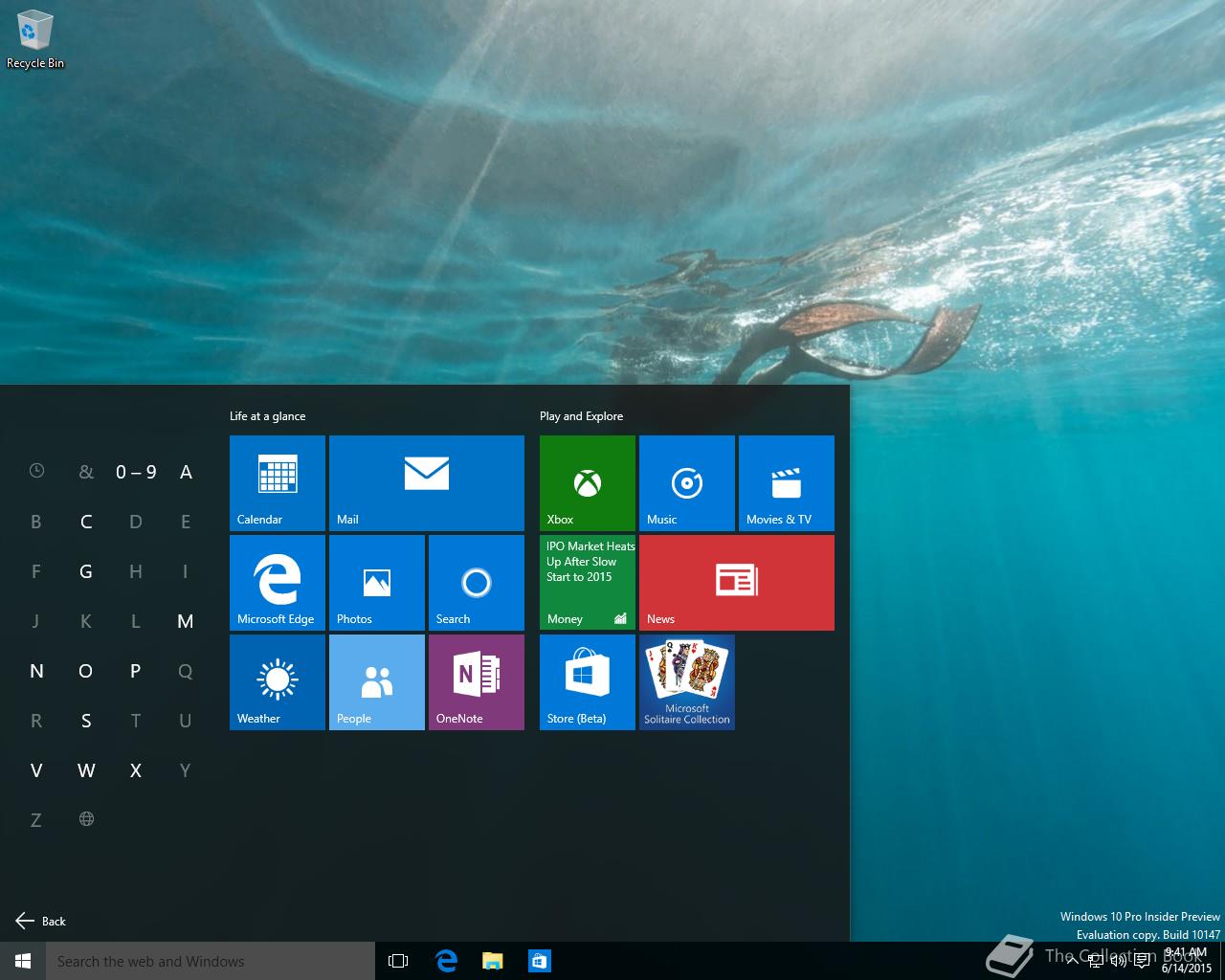Jump to apps starting with W
This screenshot has height=980, width=1225.
point(86,769)
